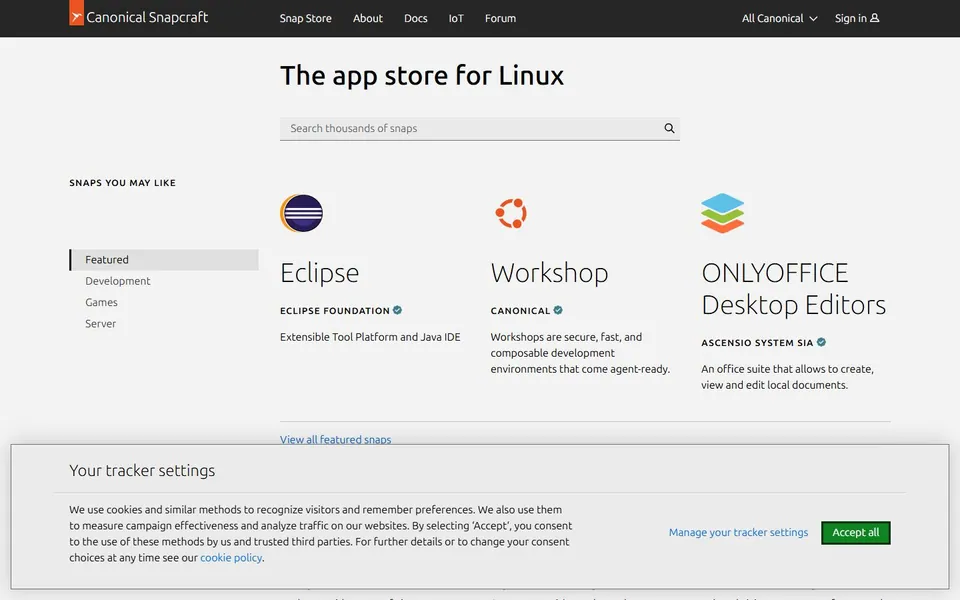
Task: Select the Server category
Action: (x=100, y=324)
